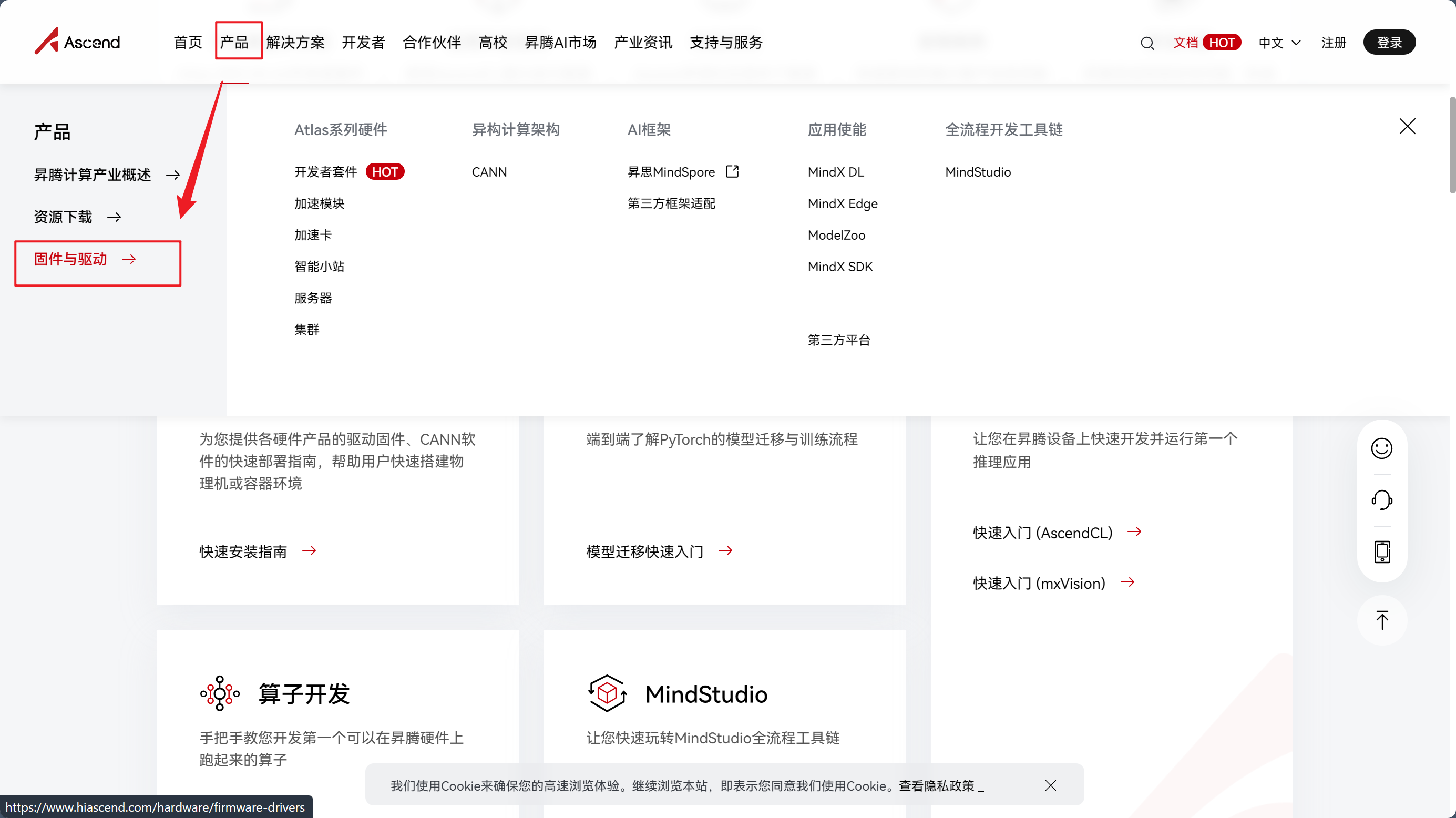Open 资源下载 in sidebar
Screen dimensions: 1456x818
63,217
